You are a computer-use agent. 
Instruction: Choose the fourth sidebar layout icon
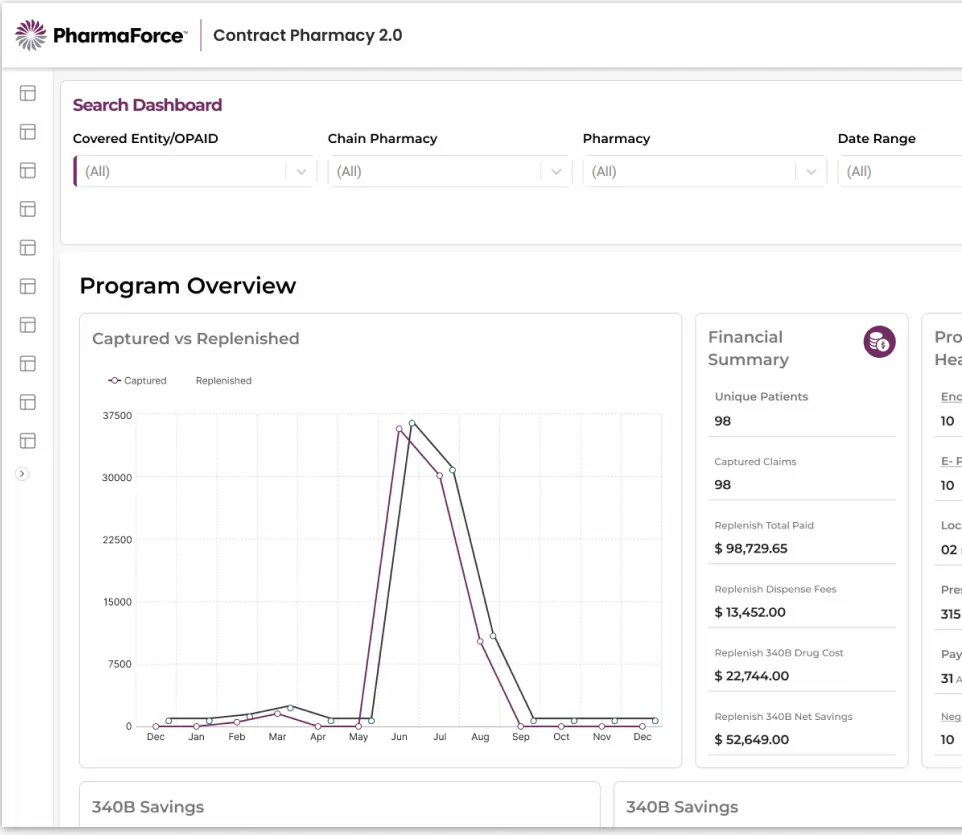click(28, 209)
